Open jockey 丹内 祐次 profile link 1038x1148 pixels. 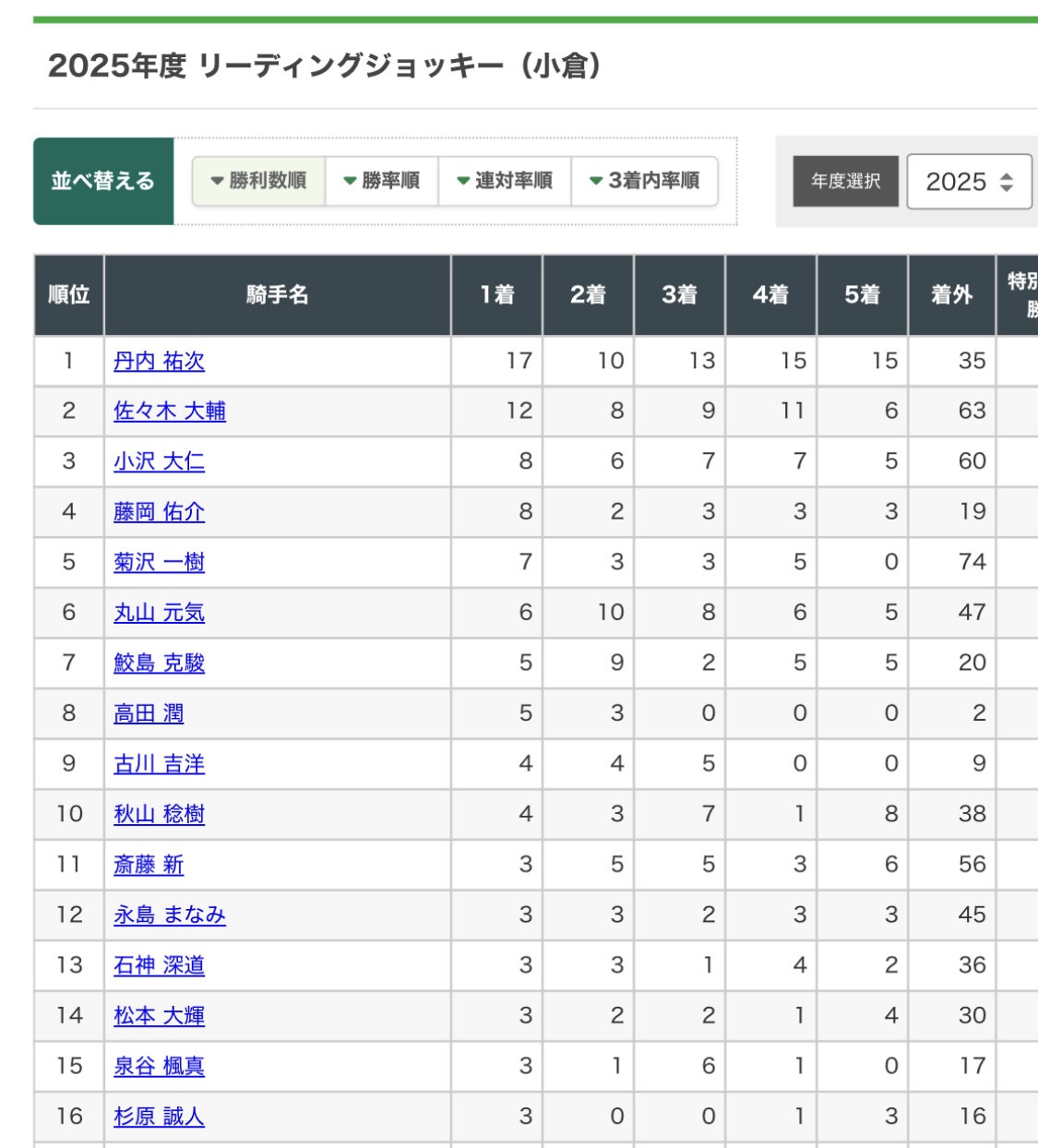pos(159,361)
